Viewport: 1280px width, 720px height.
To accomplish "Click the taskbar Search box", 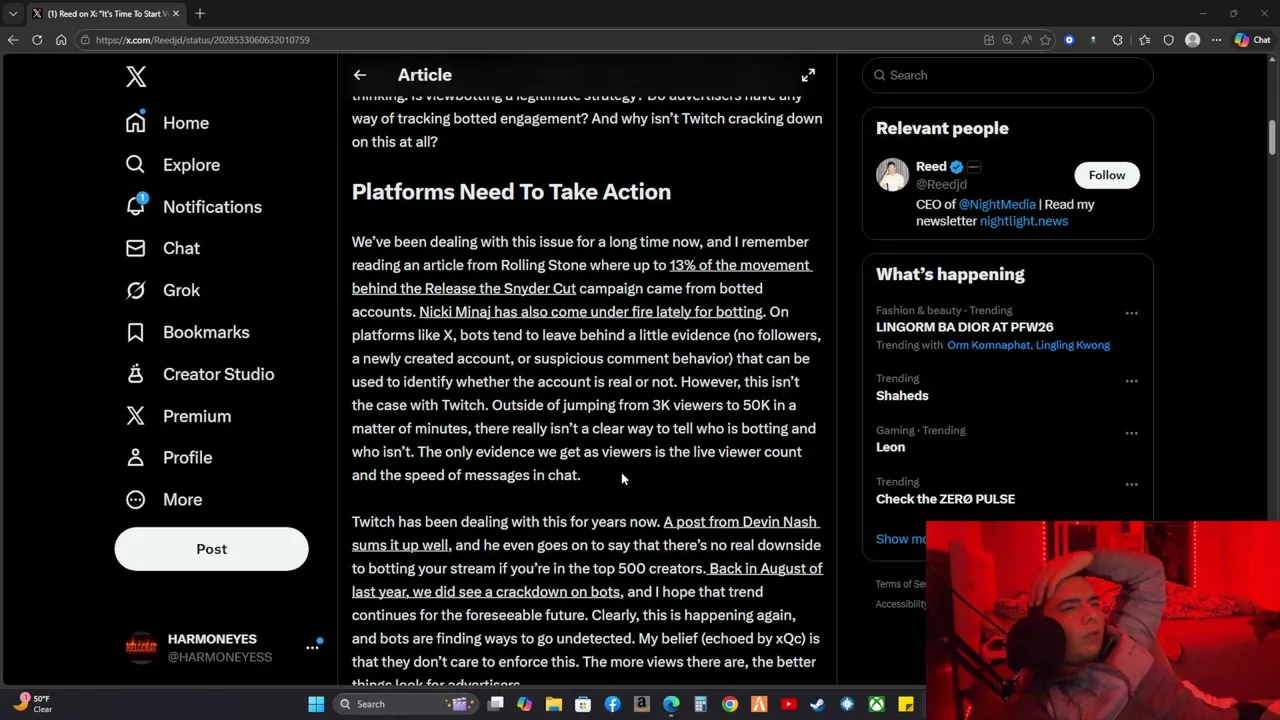I will [404, 704].
